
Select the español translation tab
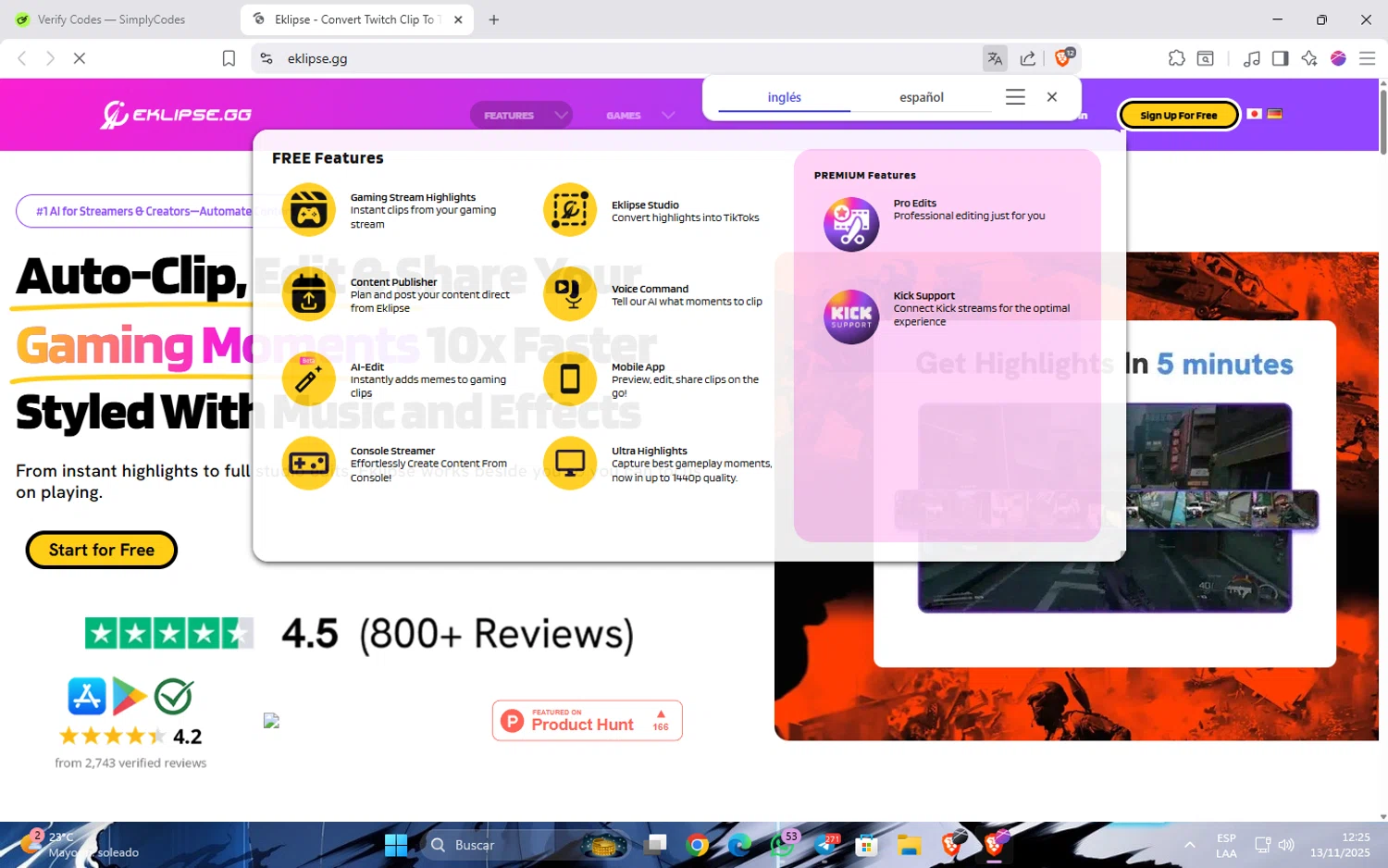pos(922,97)
